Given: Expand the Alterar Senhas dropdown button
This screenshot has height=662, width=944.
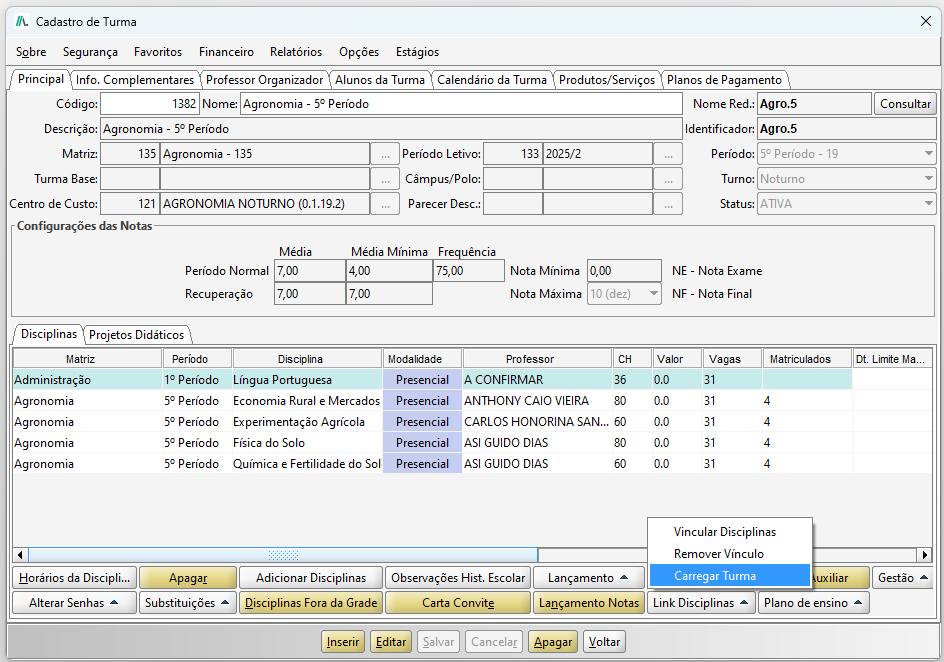Looking at the screenshot, I should click(74, 602).
